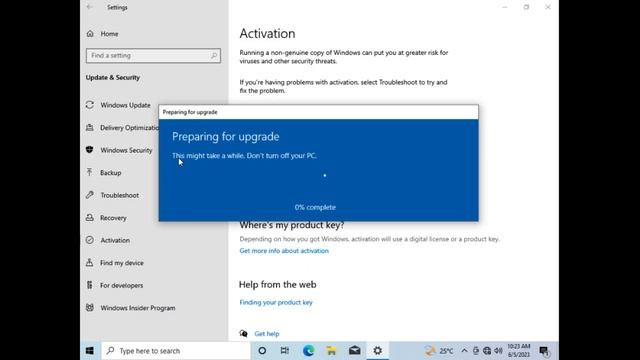Show hidden system tray icons

[464, 351]
